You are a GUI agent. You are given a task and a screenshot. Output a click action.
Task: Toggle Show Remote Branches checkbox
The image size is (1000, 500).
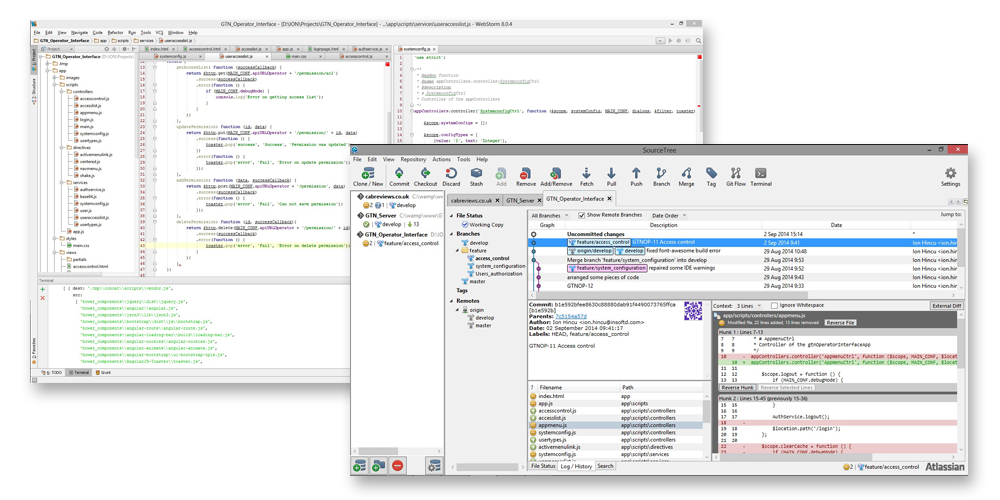[581, 215]
